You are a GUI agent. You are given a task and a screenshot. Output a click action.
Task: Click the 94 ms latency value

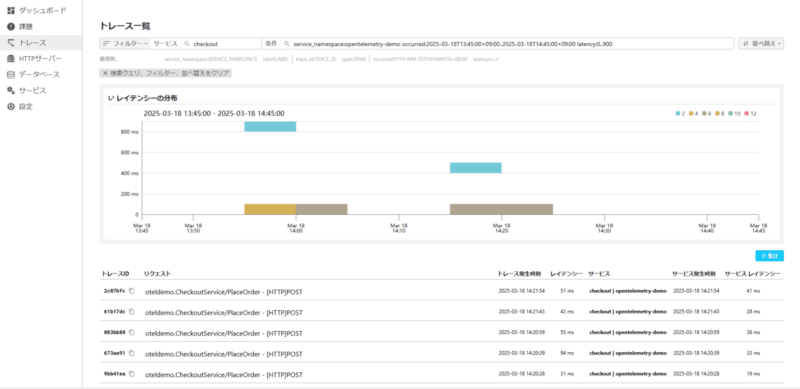[x=566, y=353]
